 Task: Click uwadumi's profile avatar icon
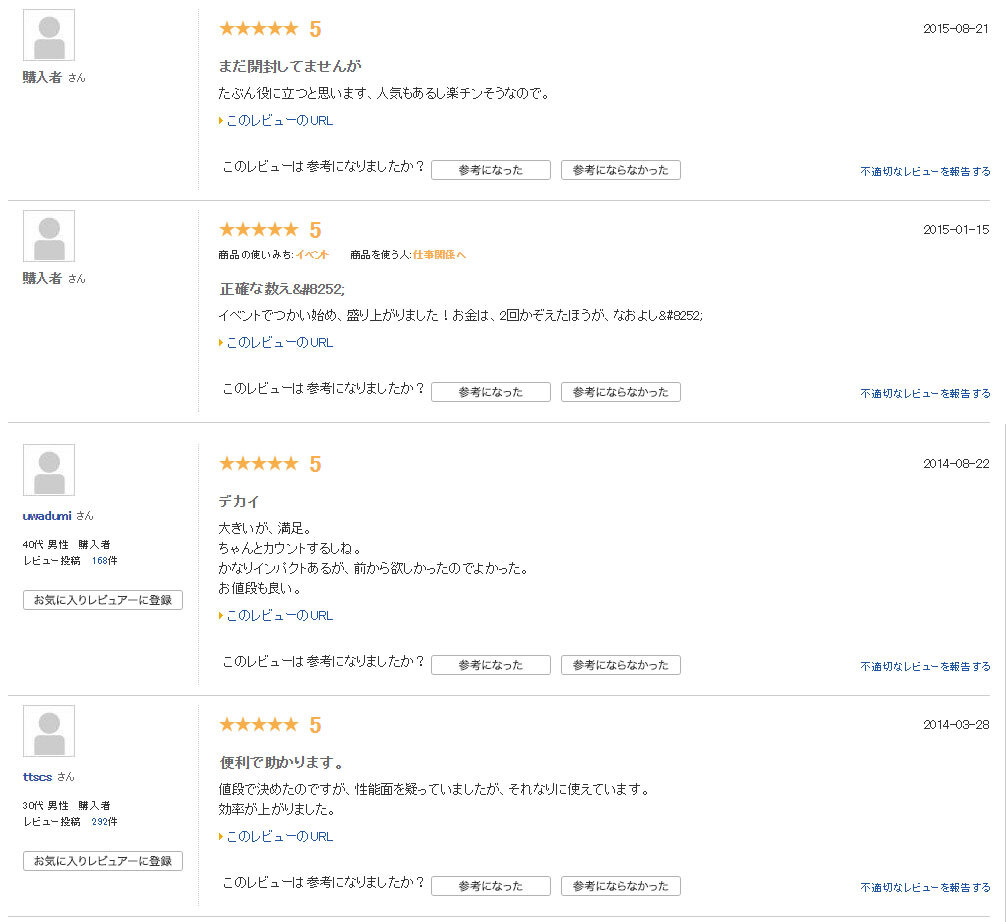49,470
